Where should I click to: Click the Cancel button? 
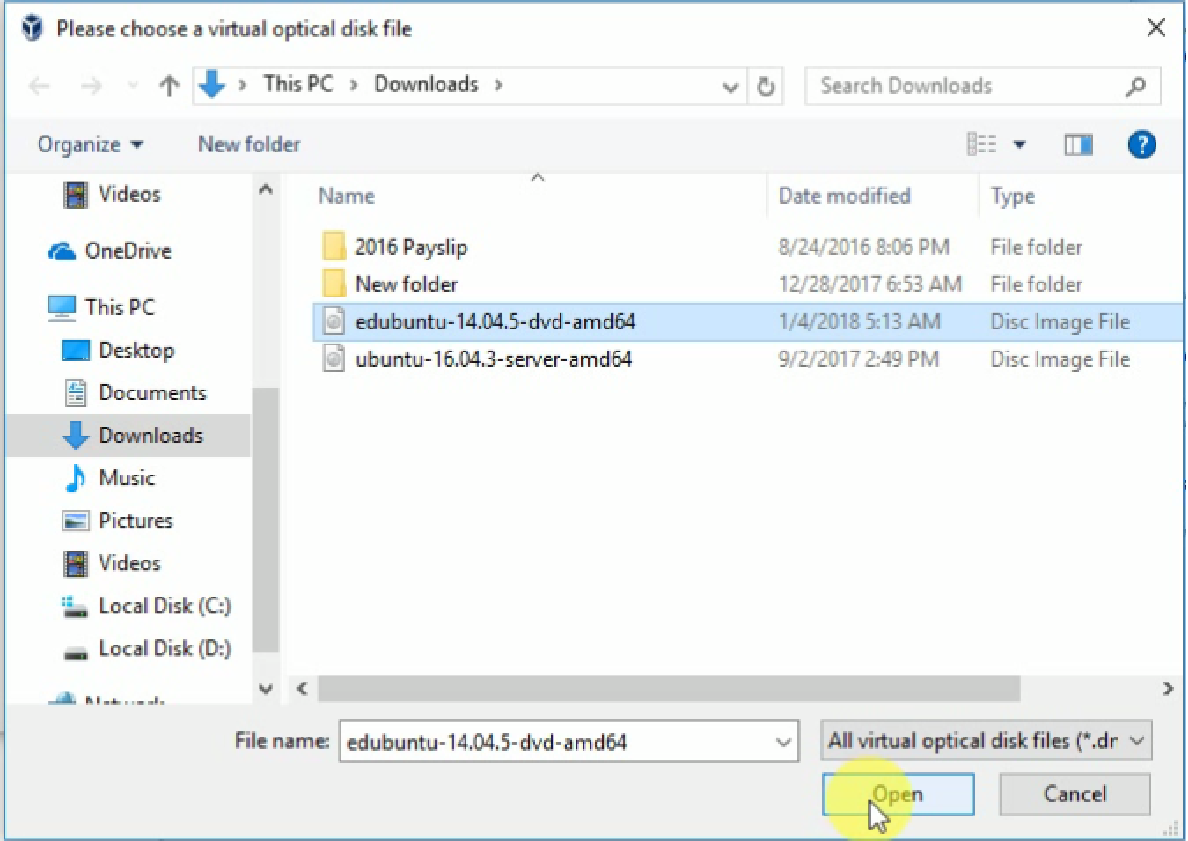tap(1074, 794)
